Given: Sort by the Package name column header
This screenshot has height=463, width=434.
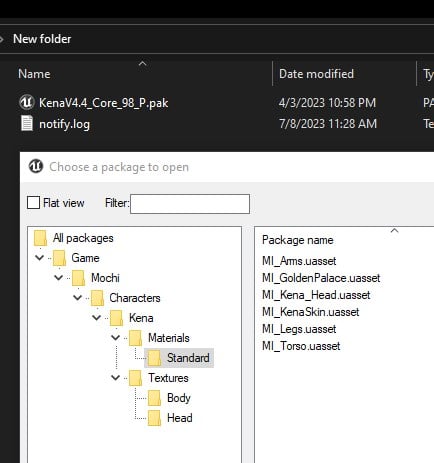Looking at the screenshot, I should [298, 240].
